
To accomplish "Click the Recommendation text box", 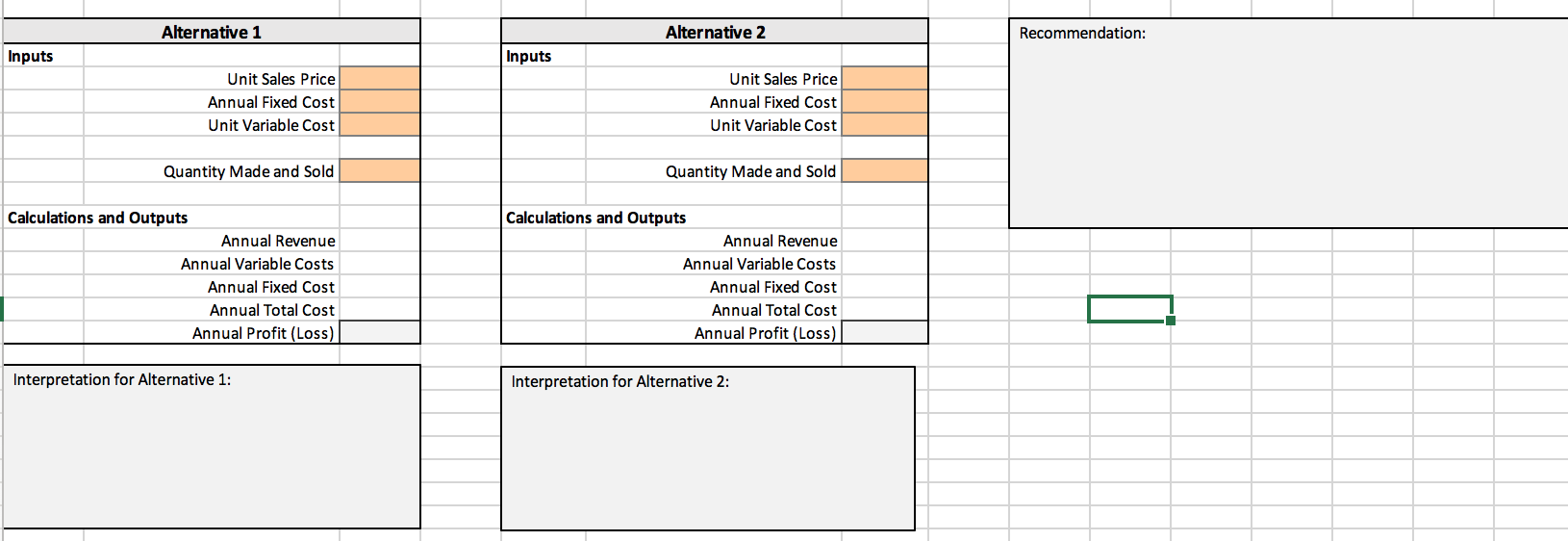I will tap(1289, 123).
